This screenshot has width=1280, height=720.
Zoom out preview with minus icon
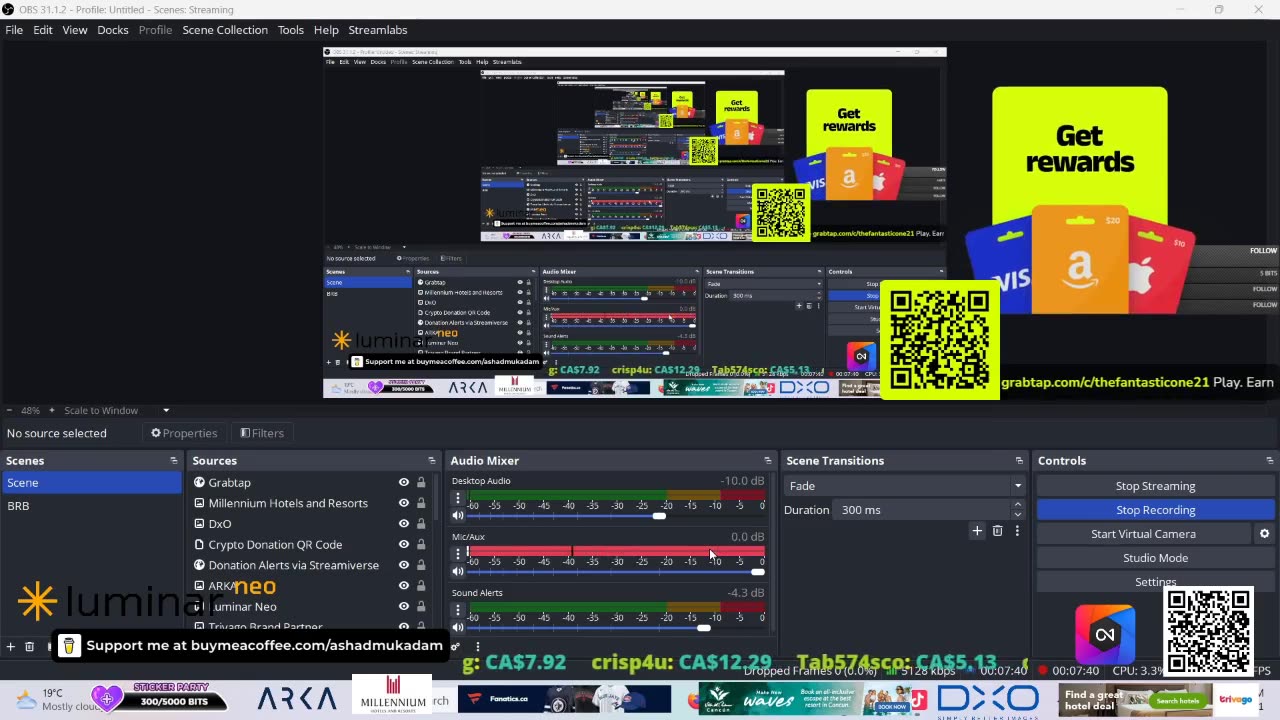(x=9, y=410)
